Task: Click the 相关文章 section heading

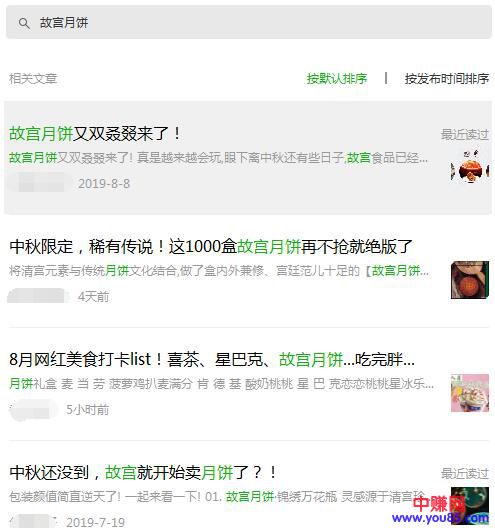Action: tap(33, 79)
